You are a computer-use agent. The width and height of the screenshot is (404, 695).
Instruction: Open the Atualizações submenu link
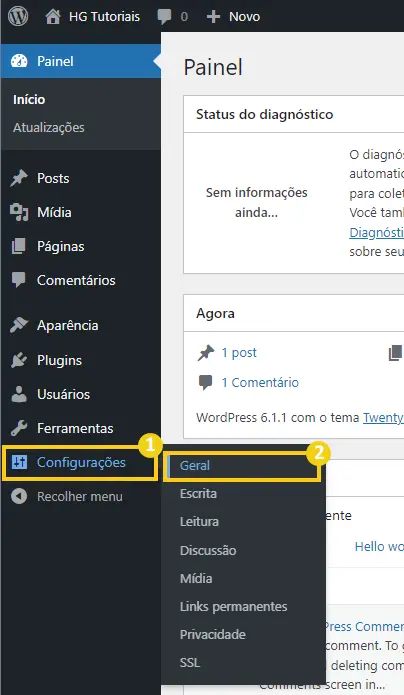[x=49, y=128]
